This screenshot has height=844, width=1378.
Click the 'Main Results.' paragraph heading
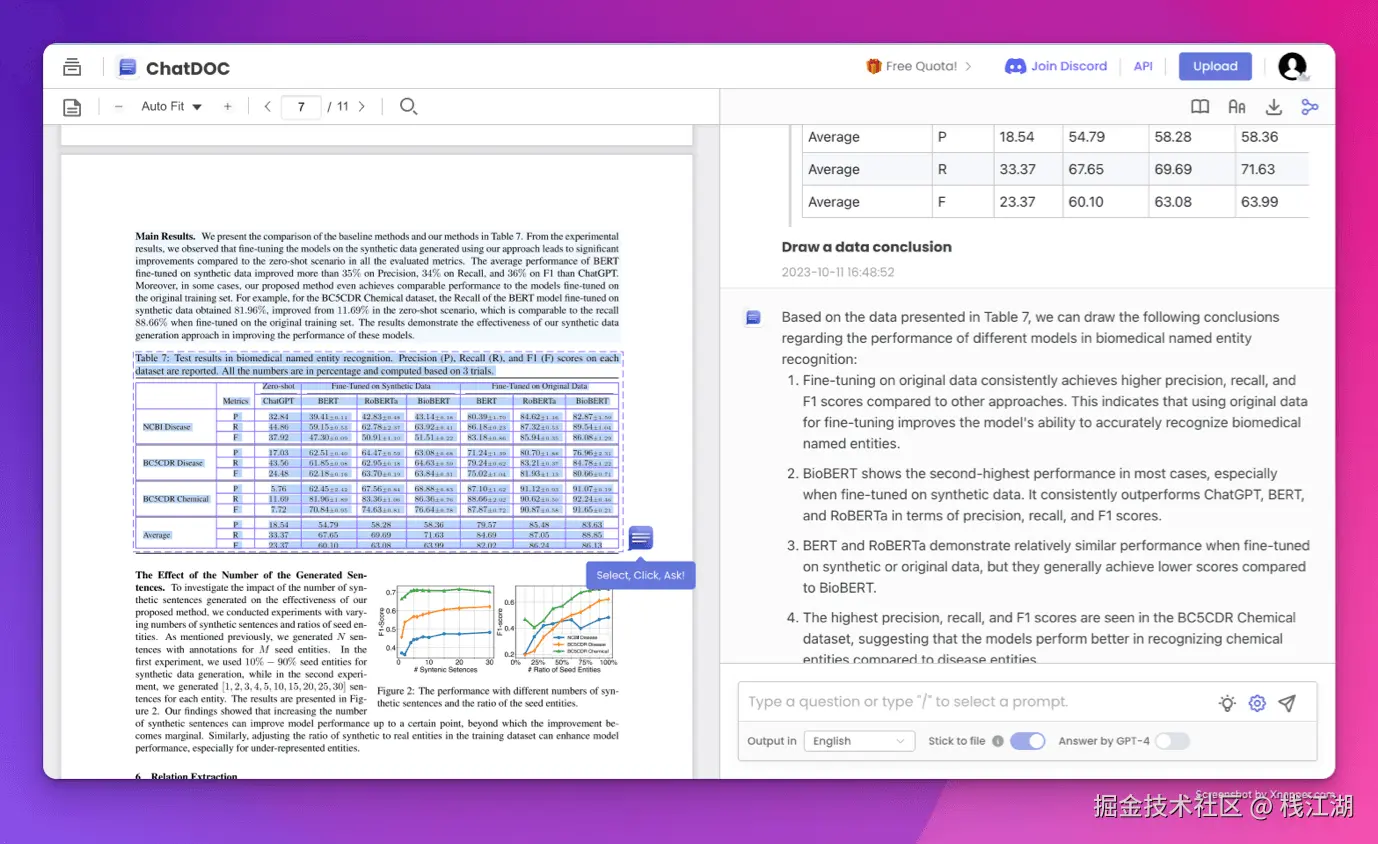coord(165,237)
